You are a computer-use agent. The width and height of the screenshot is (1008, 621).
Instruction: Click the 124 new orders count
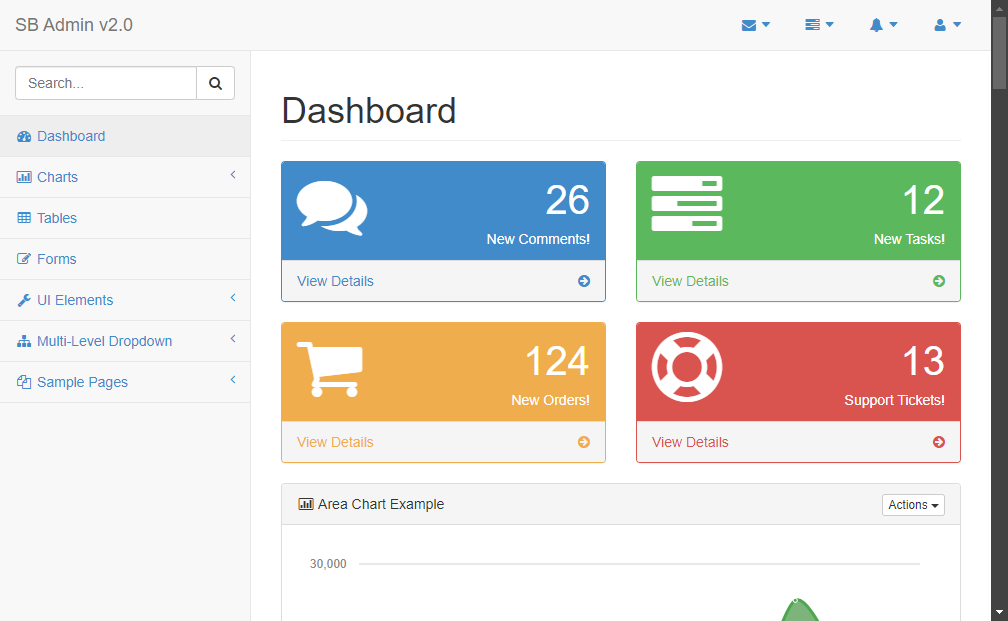(x=557, y=361)
